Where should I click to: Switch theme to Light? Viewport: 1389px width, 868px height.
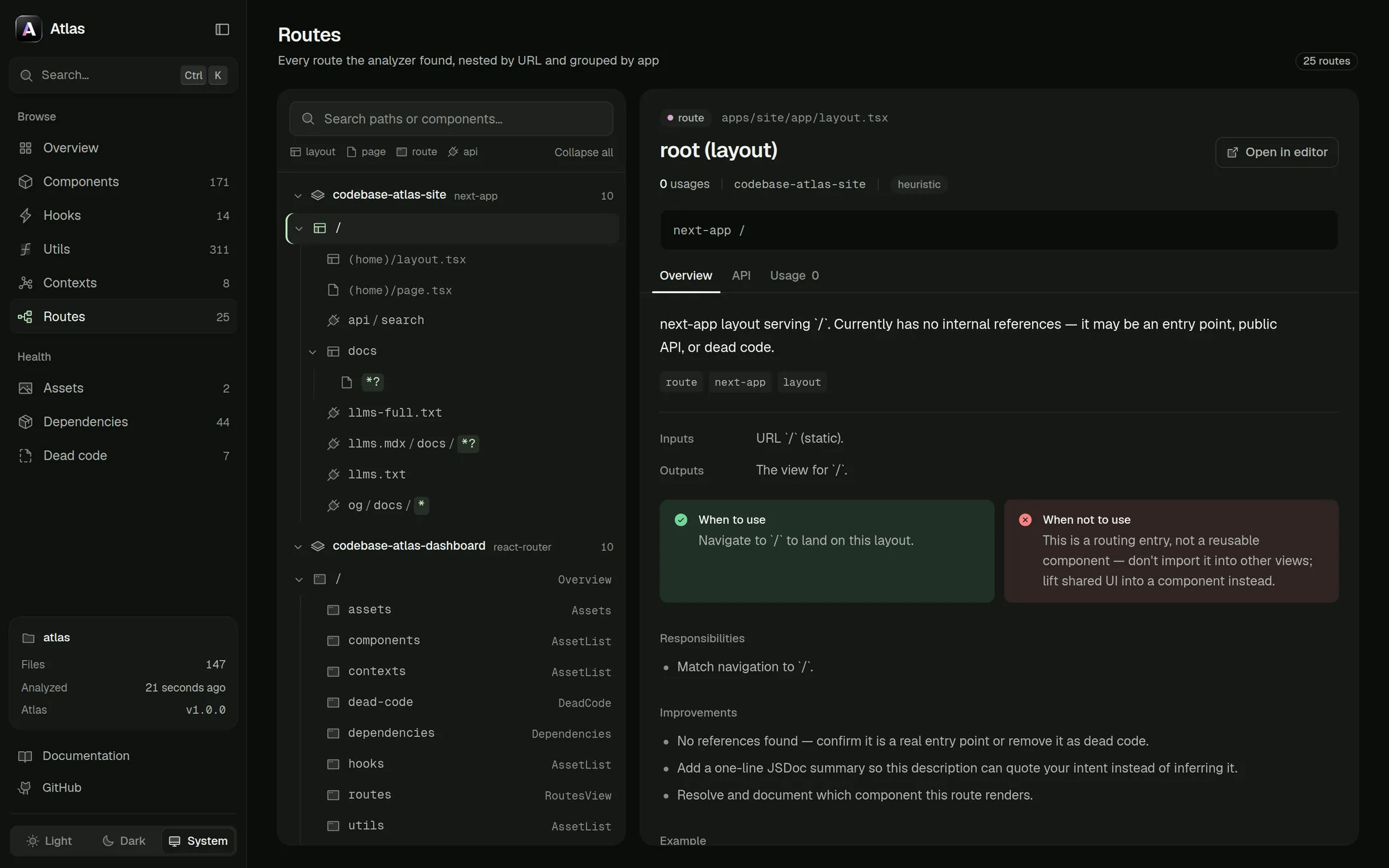[50, 841]
